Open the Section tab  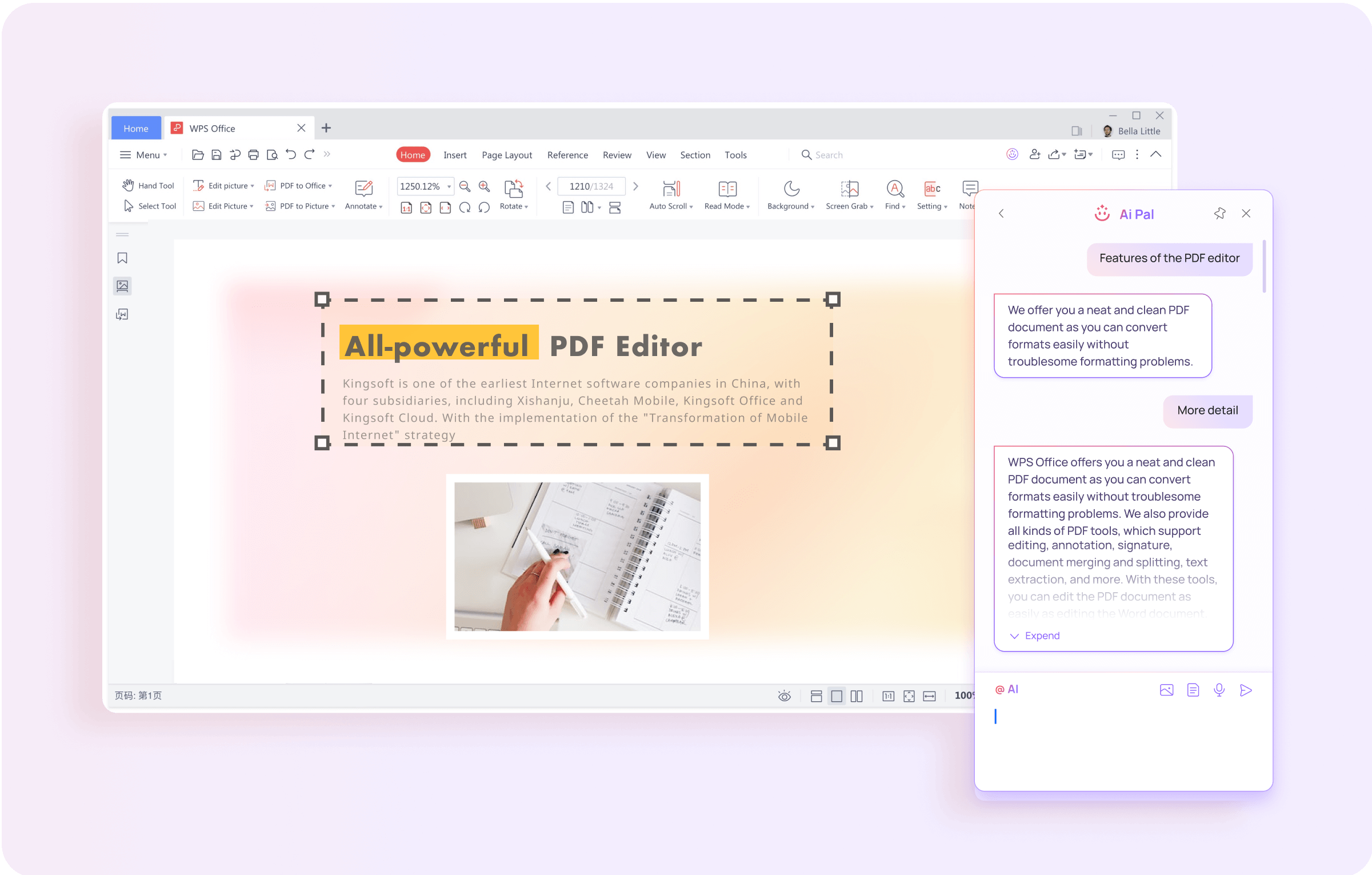[695, 155]
